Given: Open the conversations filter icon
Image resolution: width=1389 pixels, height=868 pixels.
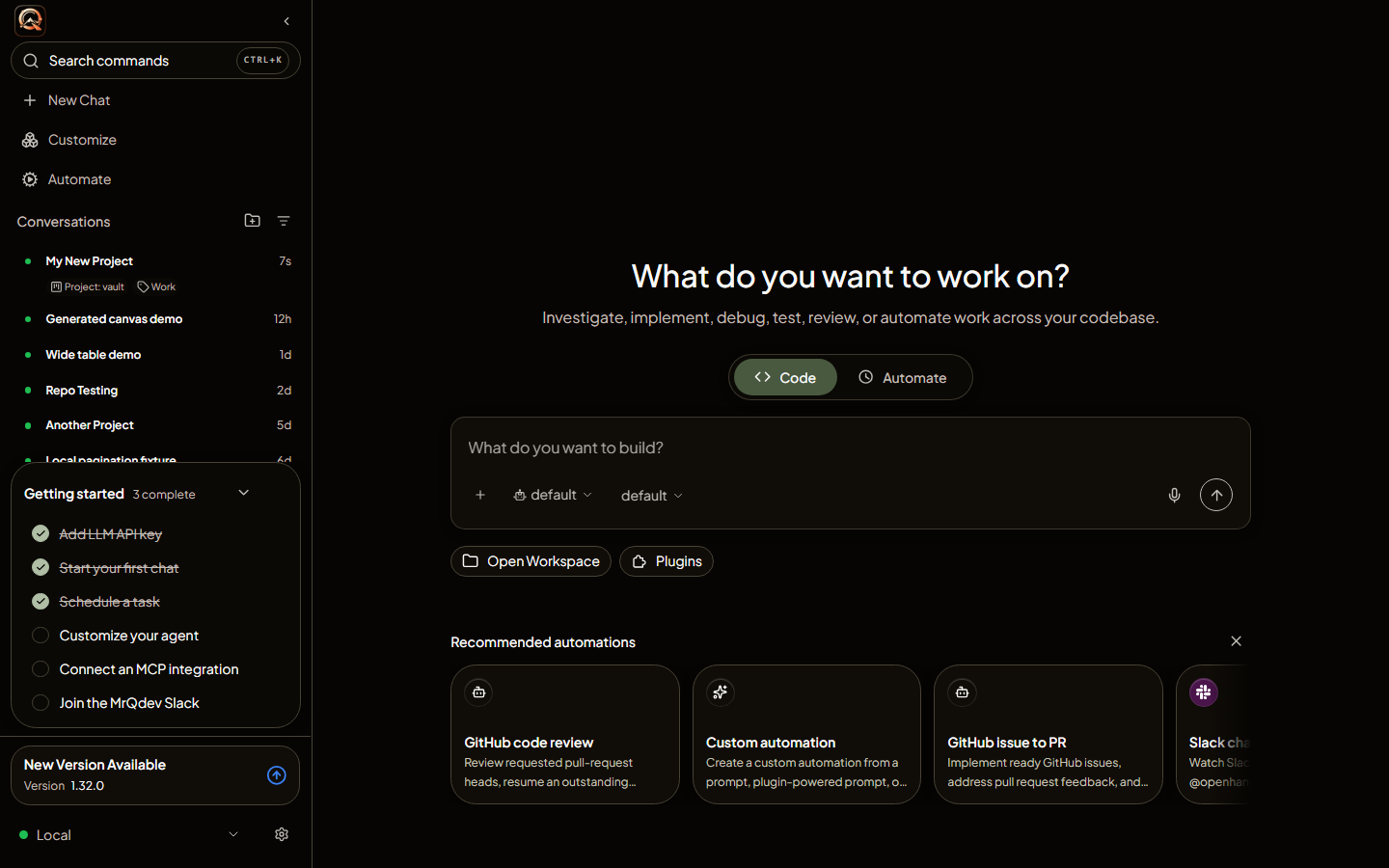Looking at the screenshot, I should (284, 221).
